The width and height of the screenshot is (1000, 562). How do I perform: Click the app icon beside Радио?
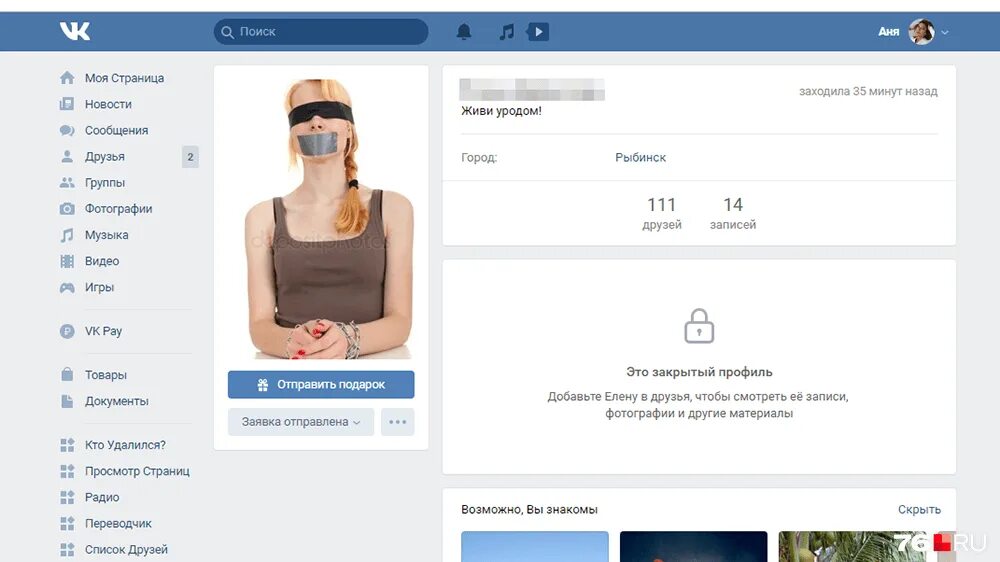point(67,498)
